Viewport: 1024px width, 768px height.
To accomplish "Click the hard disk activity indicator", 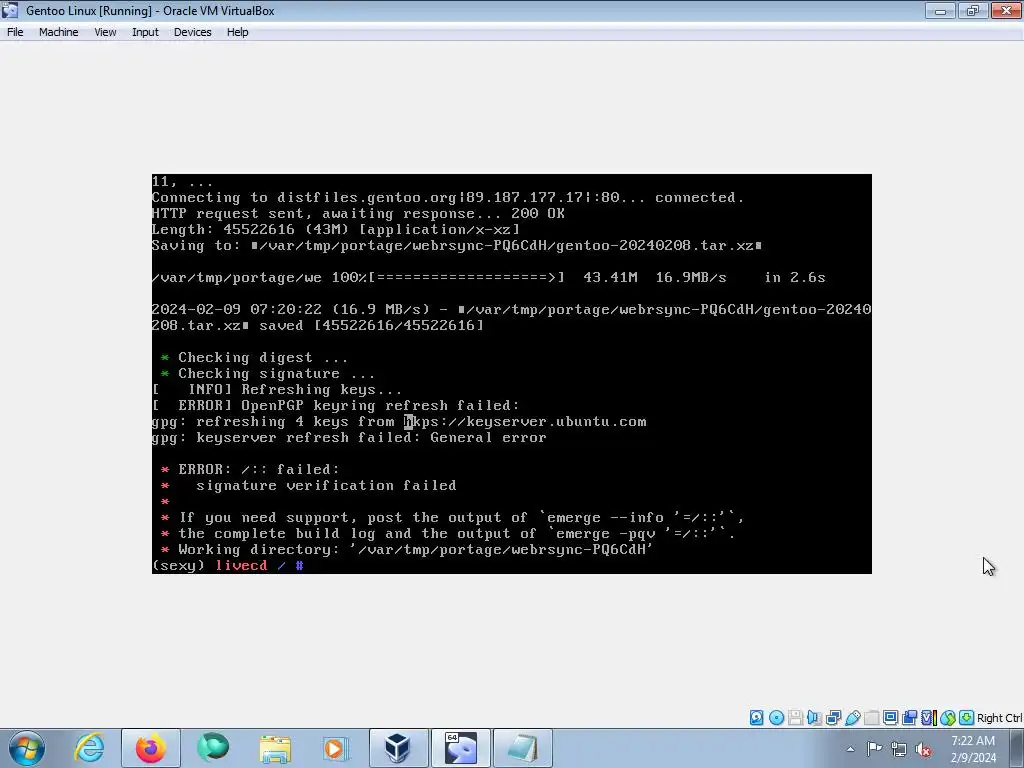I will click(756, 718).
